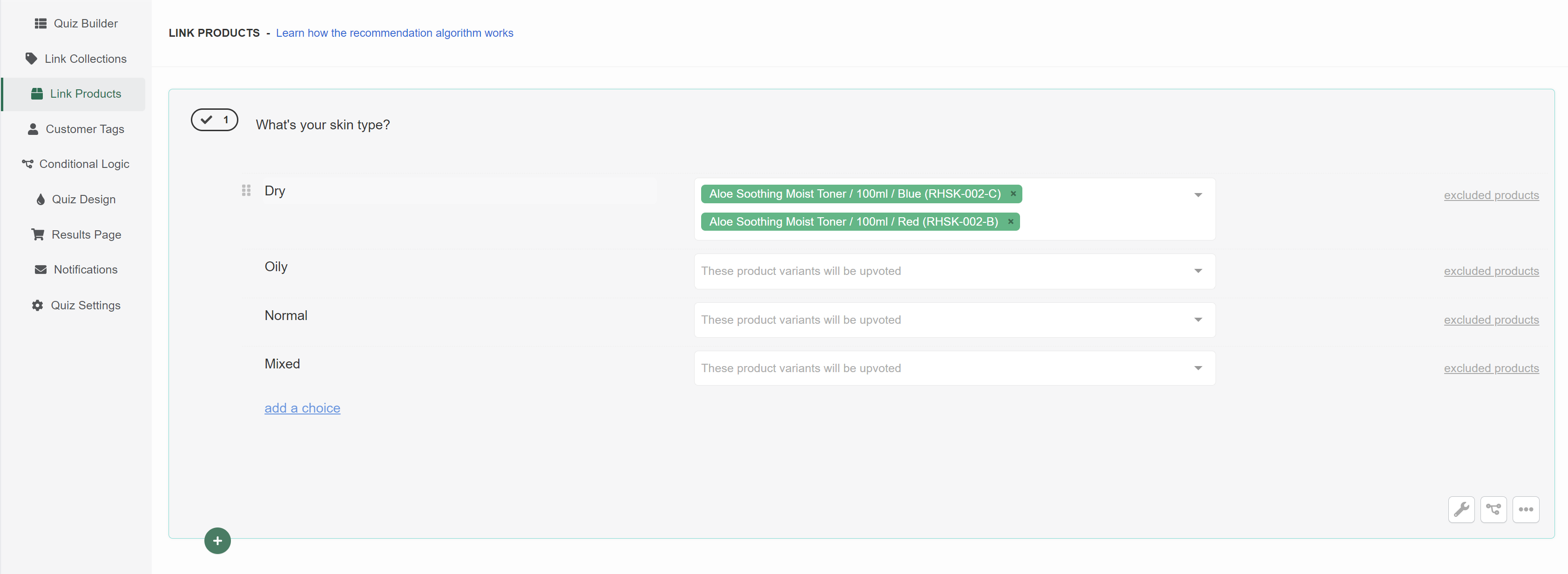Expand the Mixed product variants dropdown arrow
Screen dimensions: 1568x574
(1197, 368)
